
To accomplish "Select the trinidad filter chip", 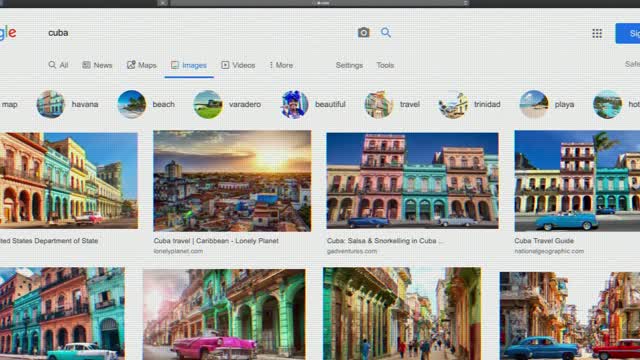I will [469, 104].
